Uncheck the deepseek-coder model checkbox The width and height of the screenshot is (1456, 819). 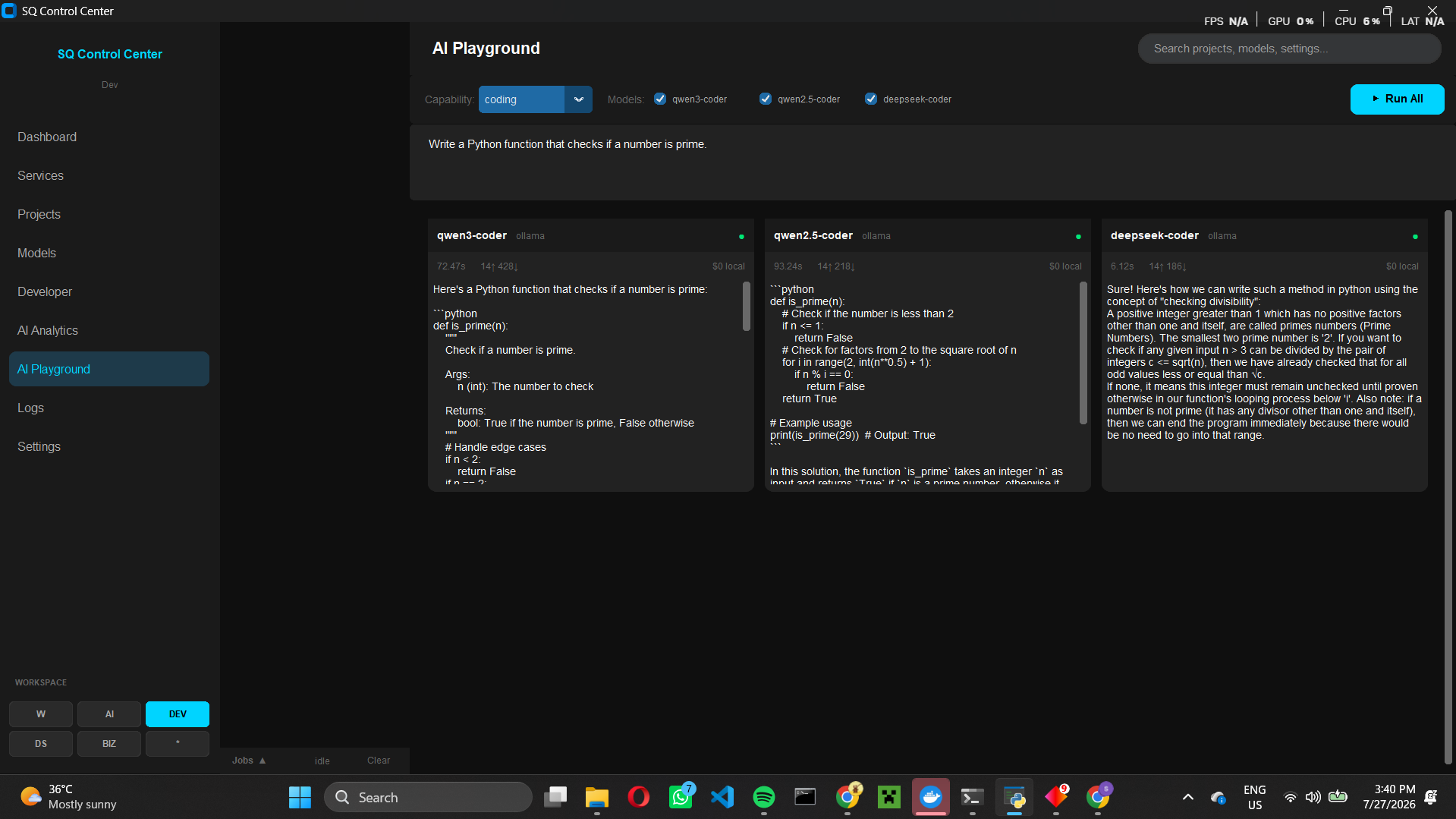[x=871, y=99]
